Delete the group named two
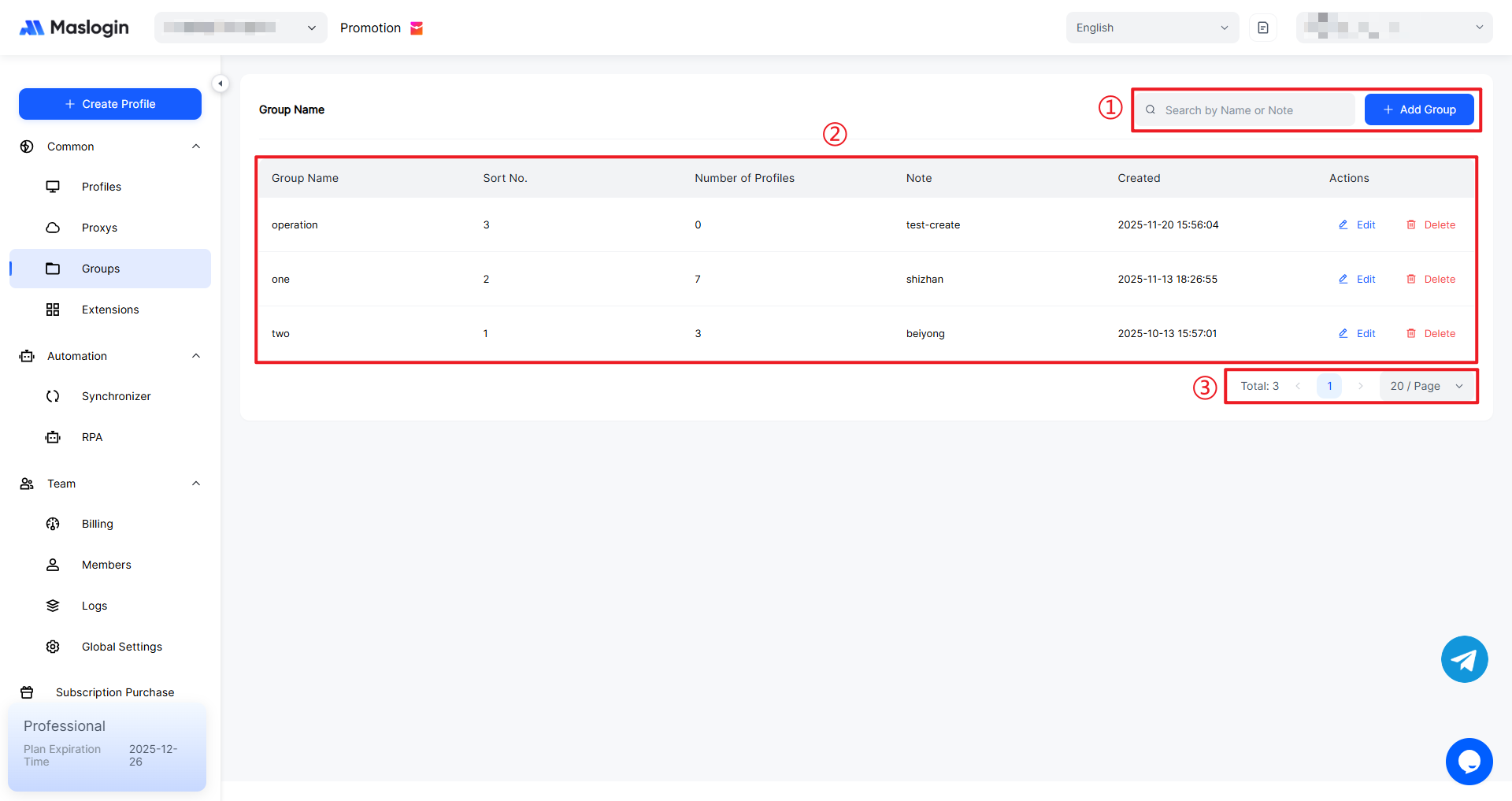1512x801 pixels. (1431, 334)
